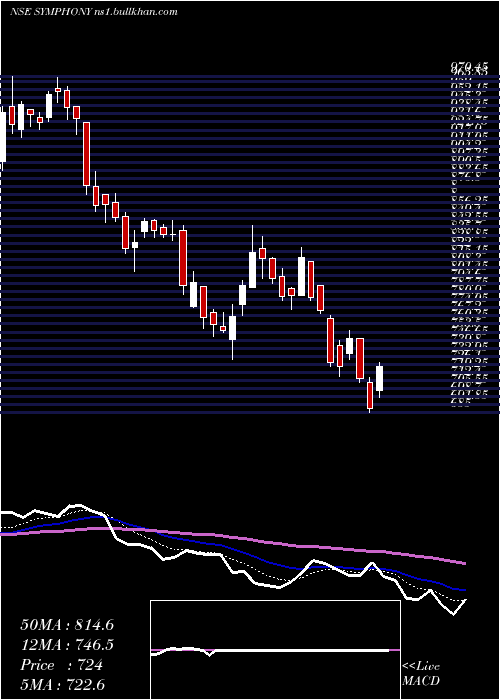Click the top price label 970.45
The height and width of the screenshot is (700, 500).
coord(469,67)
